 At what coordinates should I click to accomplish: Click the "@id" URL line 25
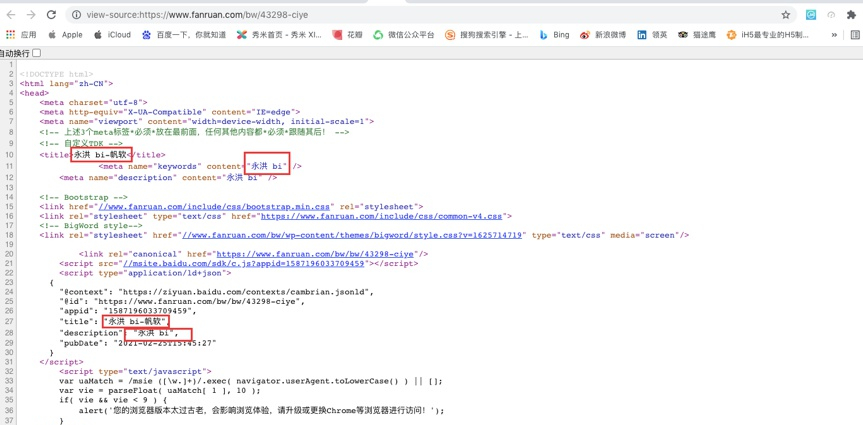click(x=182, y=302)
